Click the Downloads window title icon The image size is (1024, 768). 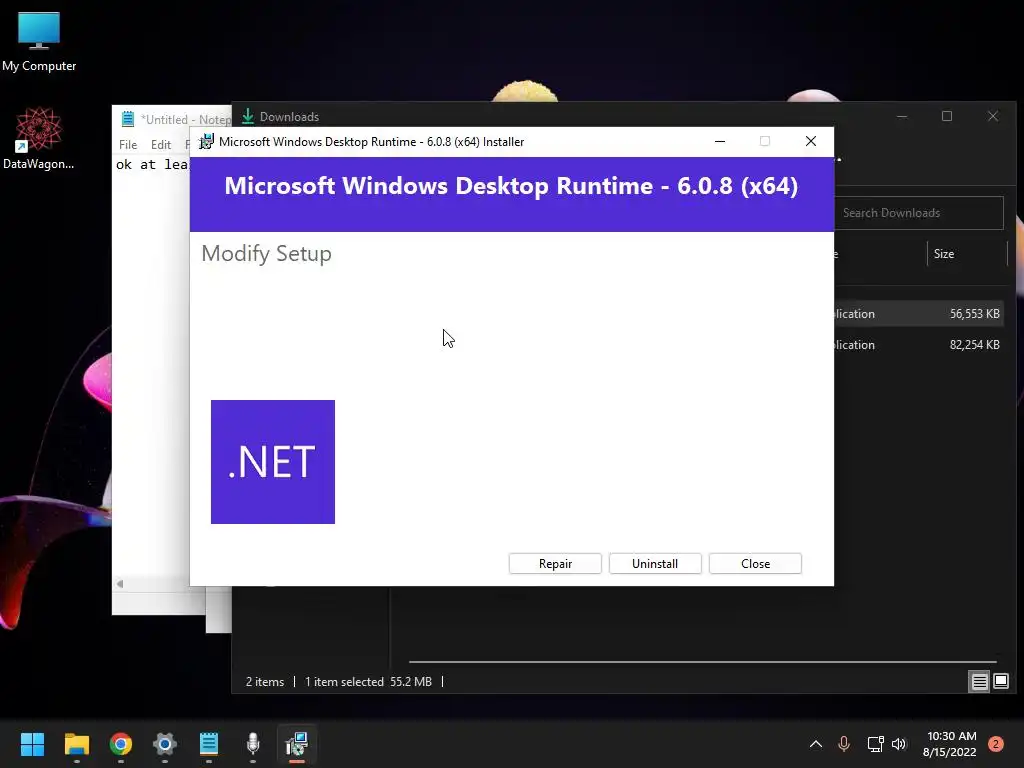(248, 116)
